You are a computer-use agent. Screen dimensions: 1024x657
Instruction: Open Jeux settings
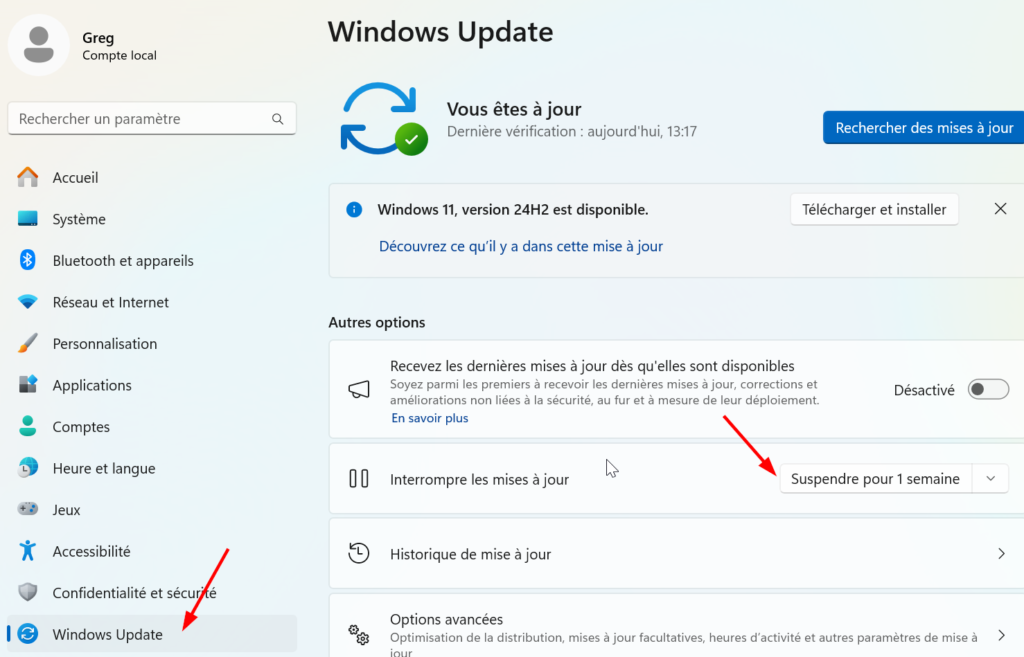pyautogui.click(x=152, y=509)
